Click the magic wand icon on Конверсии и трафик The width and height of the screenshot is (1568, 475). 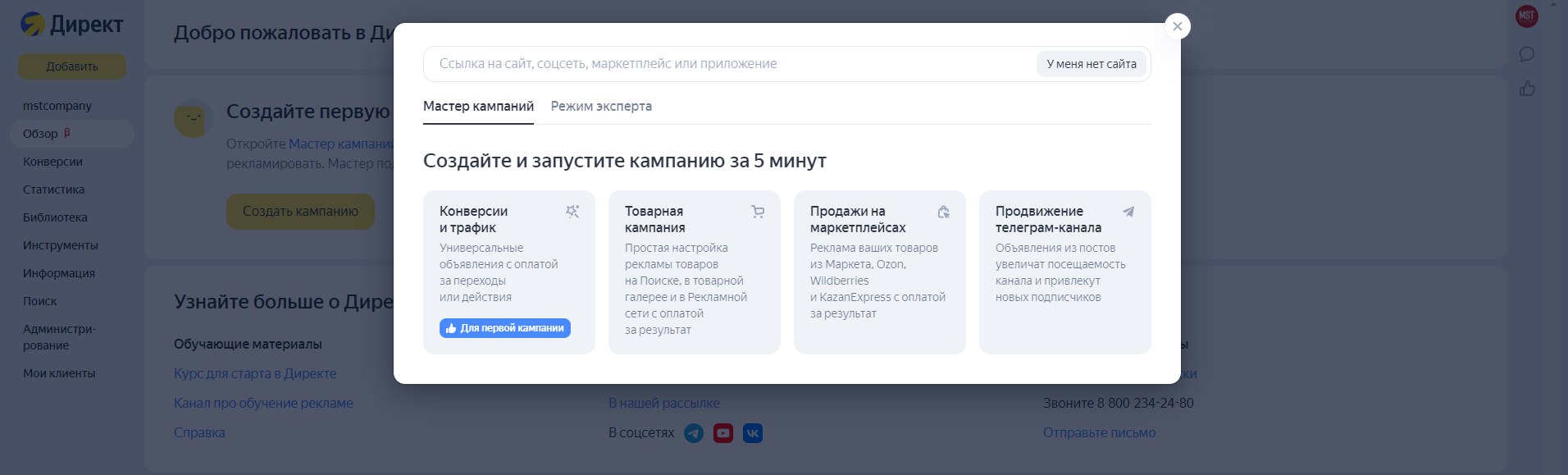coord(572,212)
